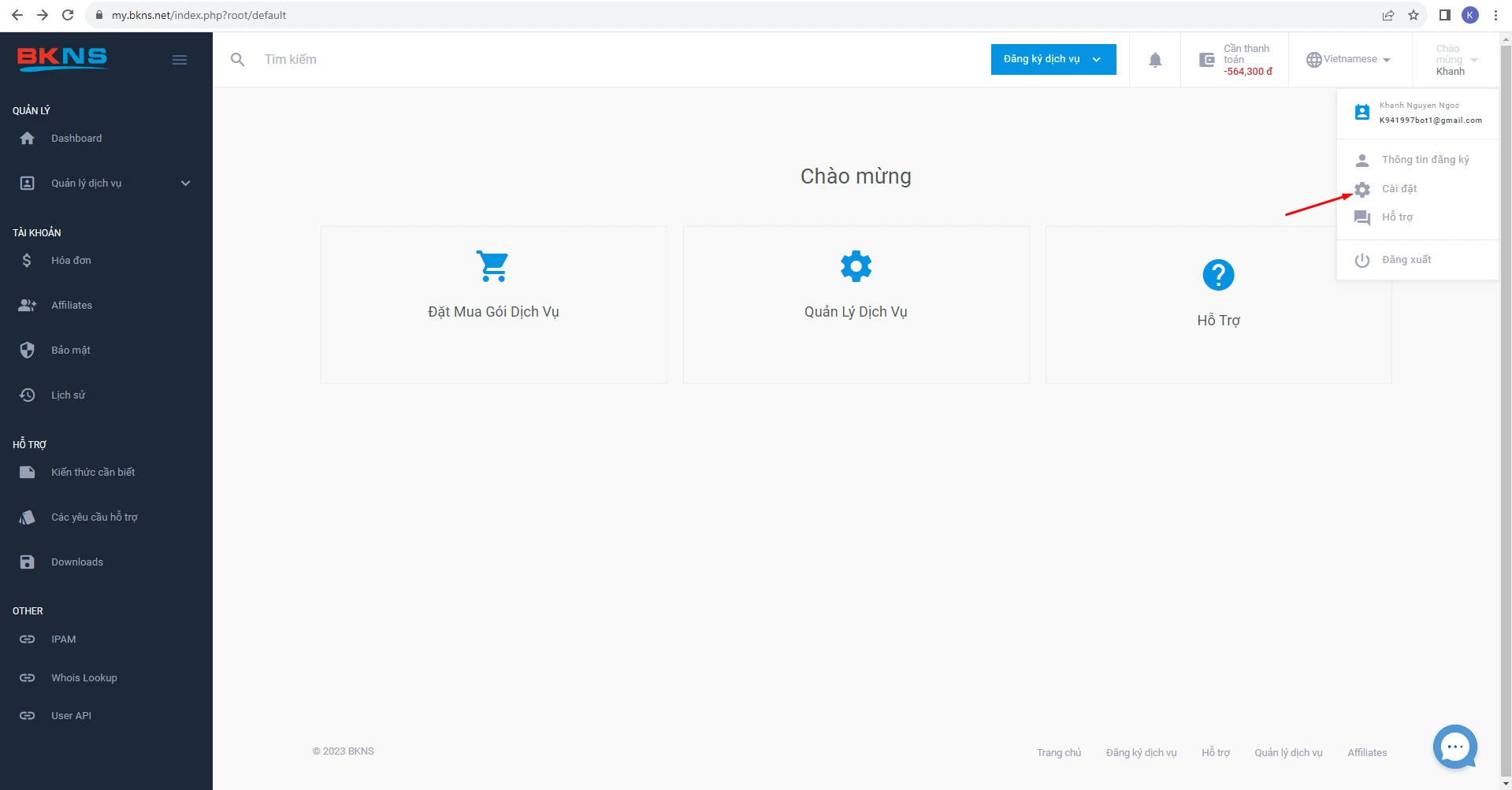
Task: Choose Đăng xuất to log out
Action: click(1406, 260)
